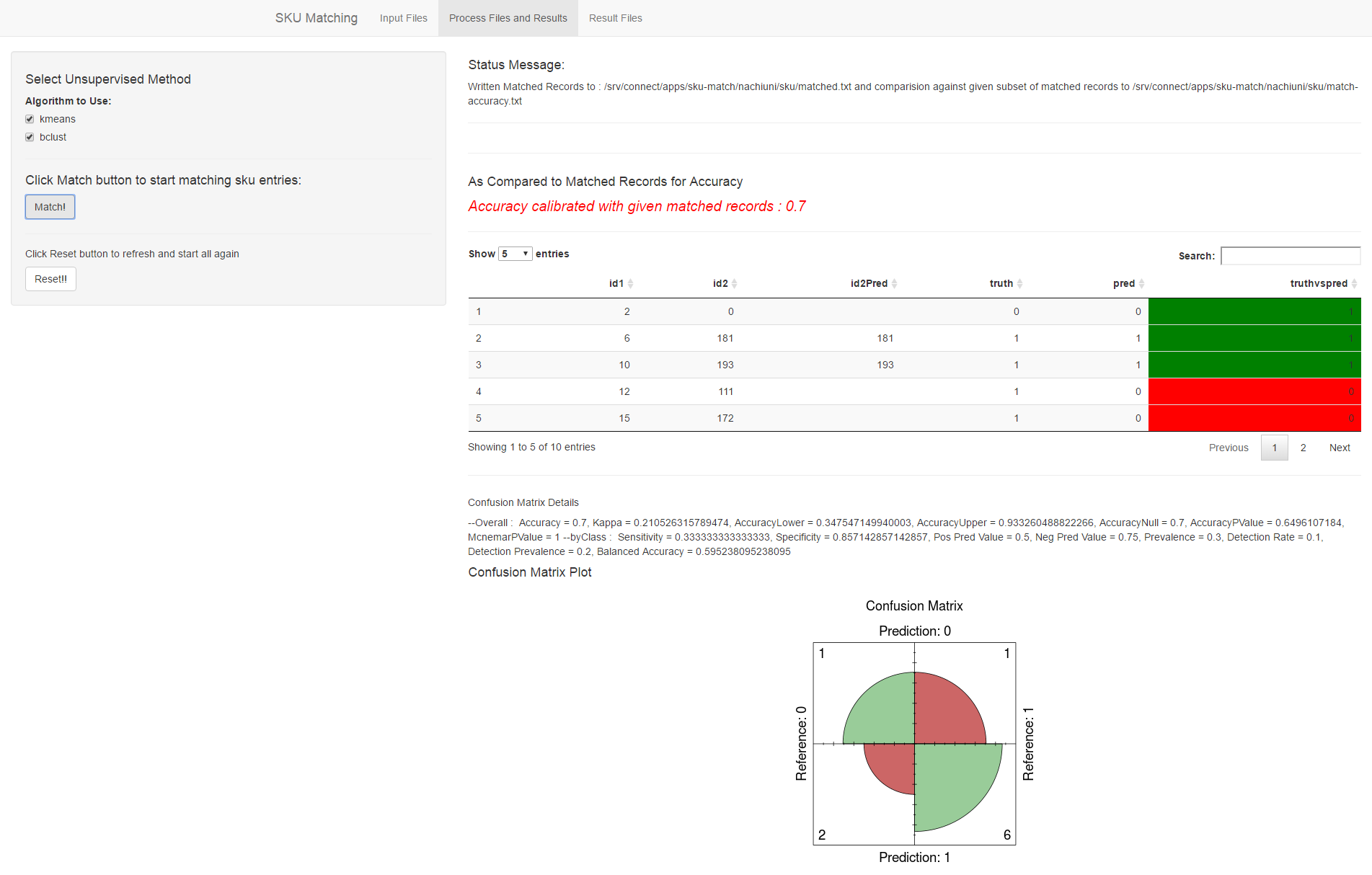The image size is (1372, 875).
Task: Click the SKU Matching brand title
Action: pyautogui.click(x=316, y=18)
